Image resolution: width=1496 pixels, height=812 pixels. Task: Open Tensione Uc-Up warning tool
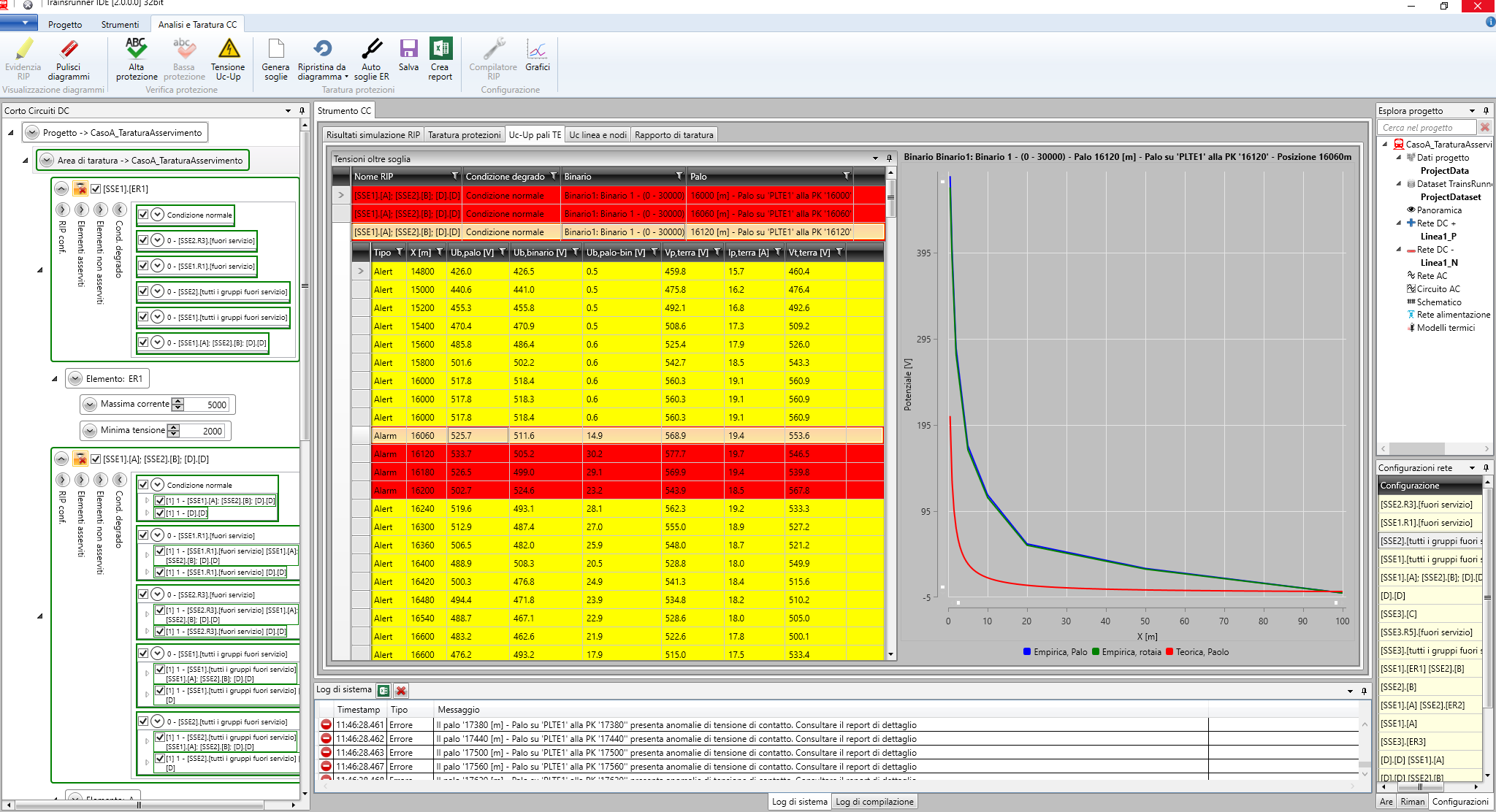[229, 49]
